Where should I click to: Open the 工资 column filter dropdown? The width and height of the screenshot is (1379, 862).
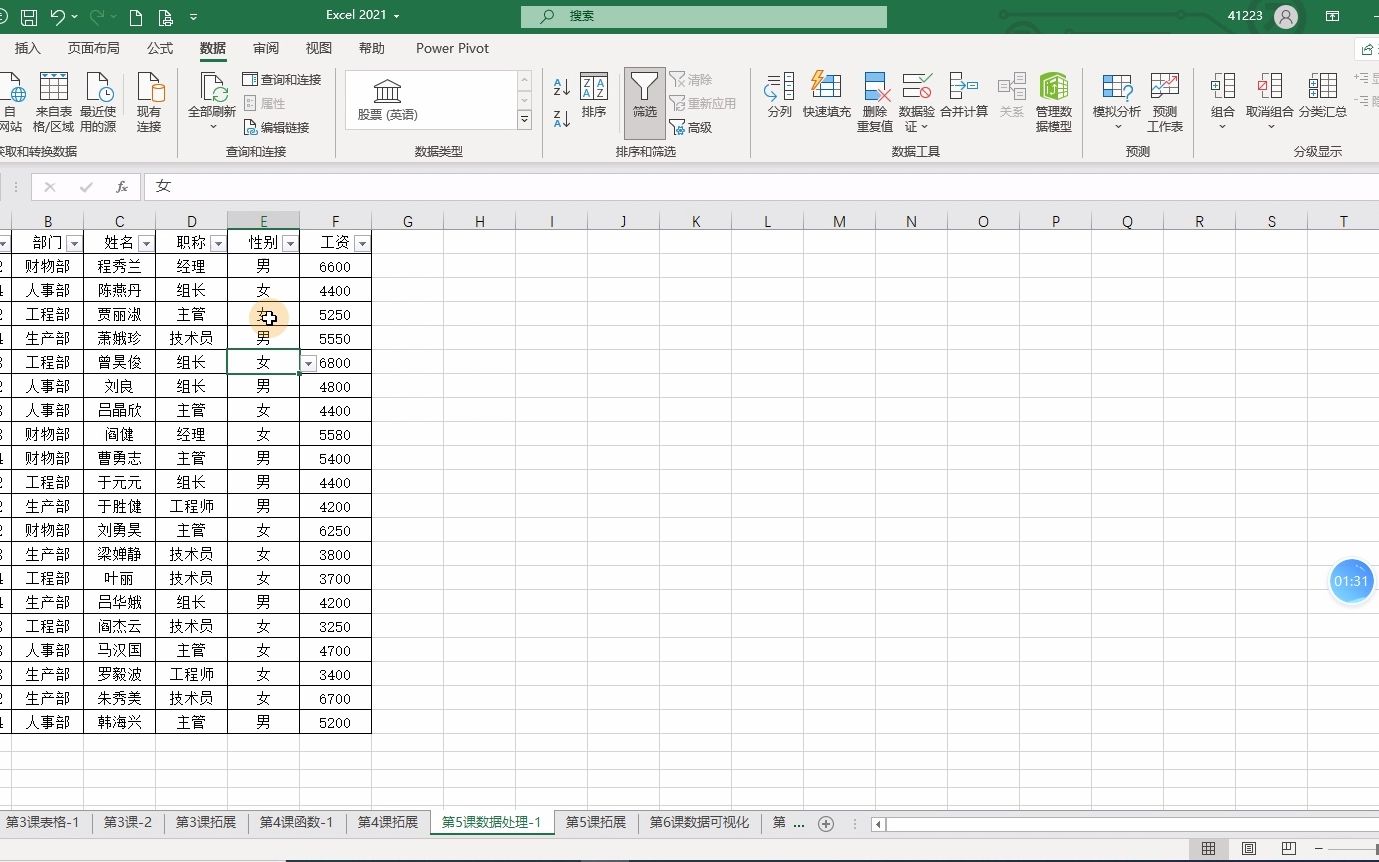coord(361,243)
